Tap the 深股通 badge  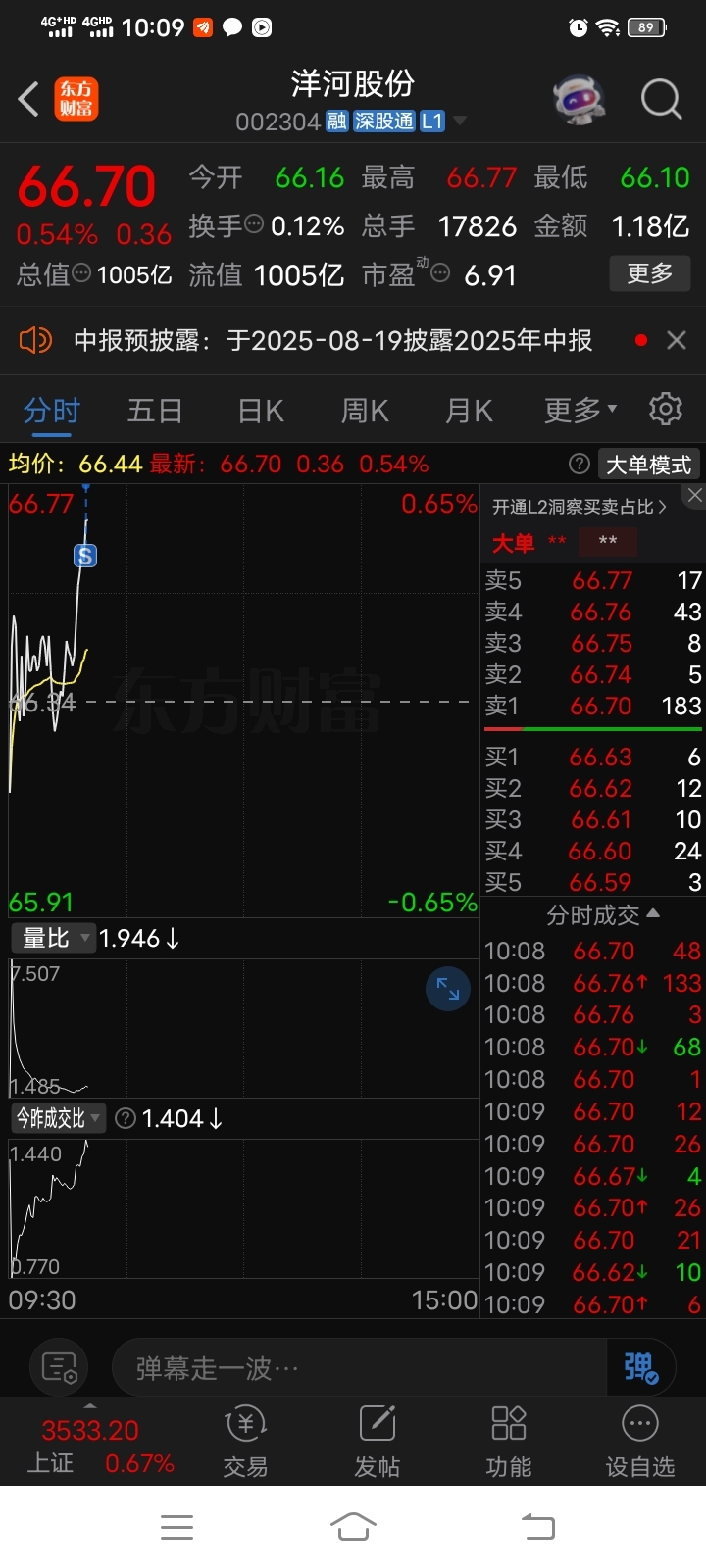tap(384, 122)
